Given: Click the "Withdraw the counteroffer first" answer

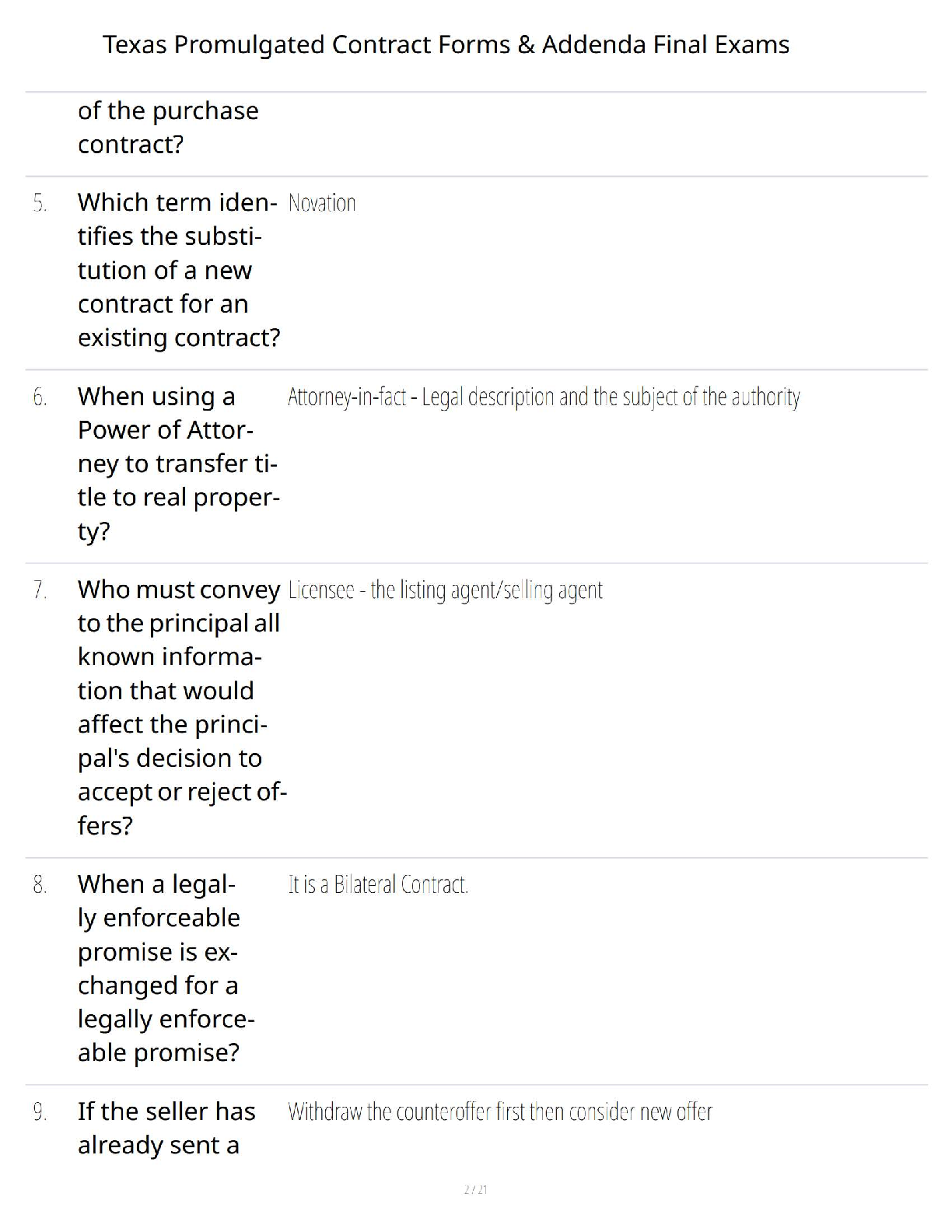Looking at the screenshot, I should coord(500,1112).
